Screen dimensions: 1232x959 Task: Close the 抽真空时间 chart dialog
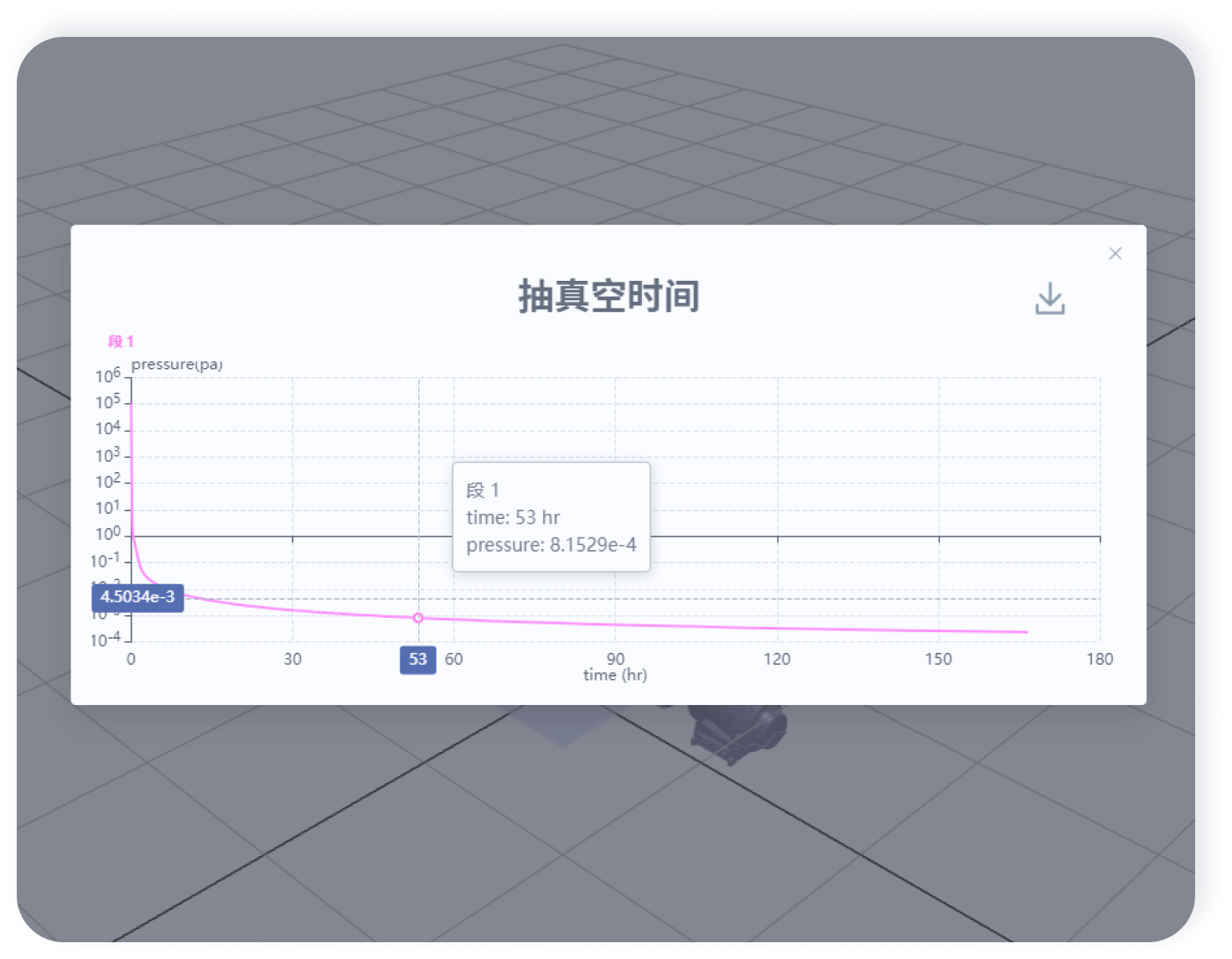point(1115,253)
